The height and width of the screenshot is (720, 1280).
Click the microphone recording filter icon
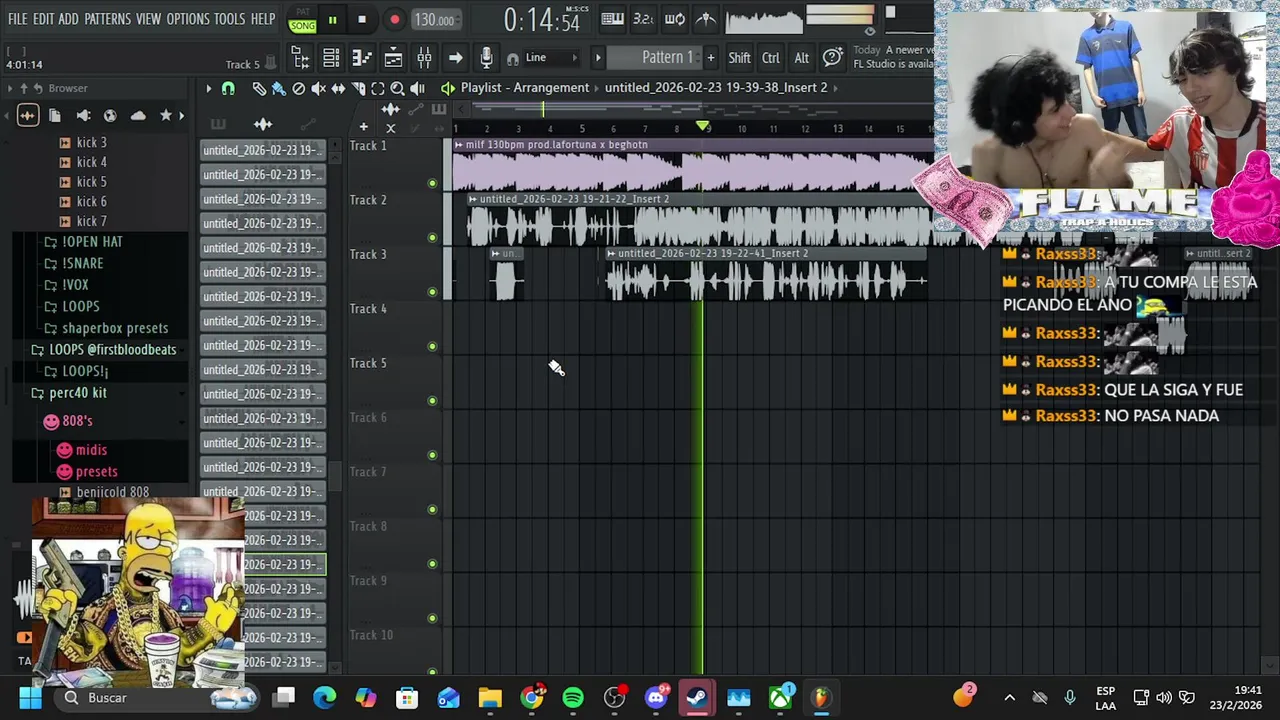(486, 58)
